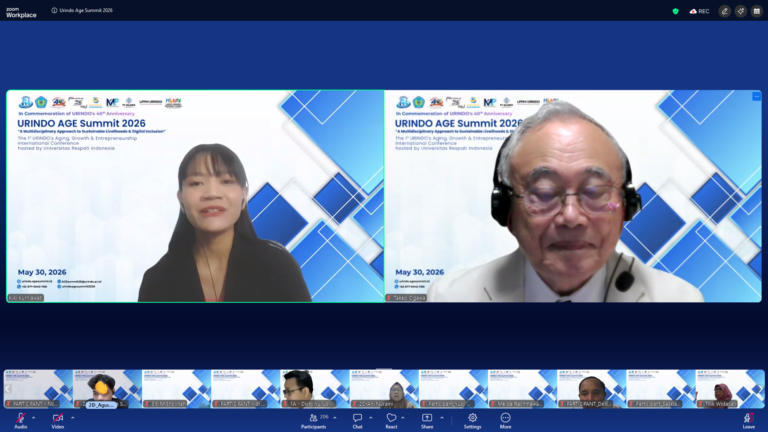Click the Takao name label on video
The height and width of the screenshot is (432, 768).
click(407, 298)
